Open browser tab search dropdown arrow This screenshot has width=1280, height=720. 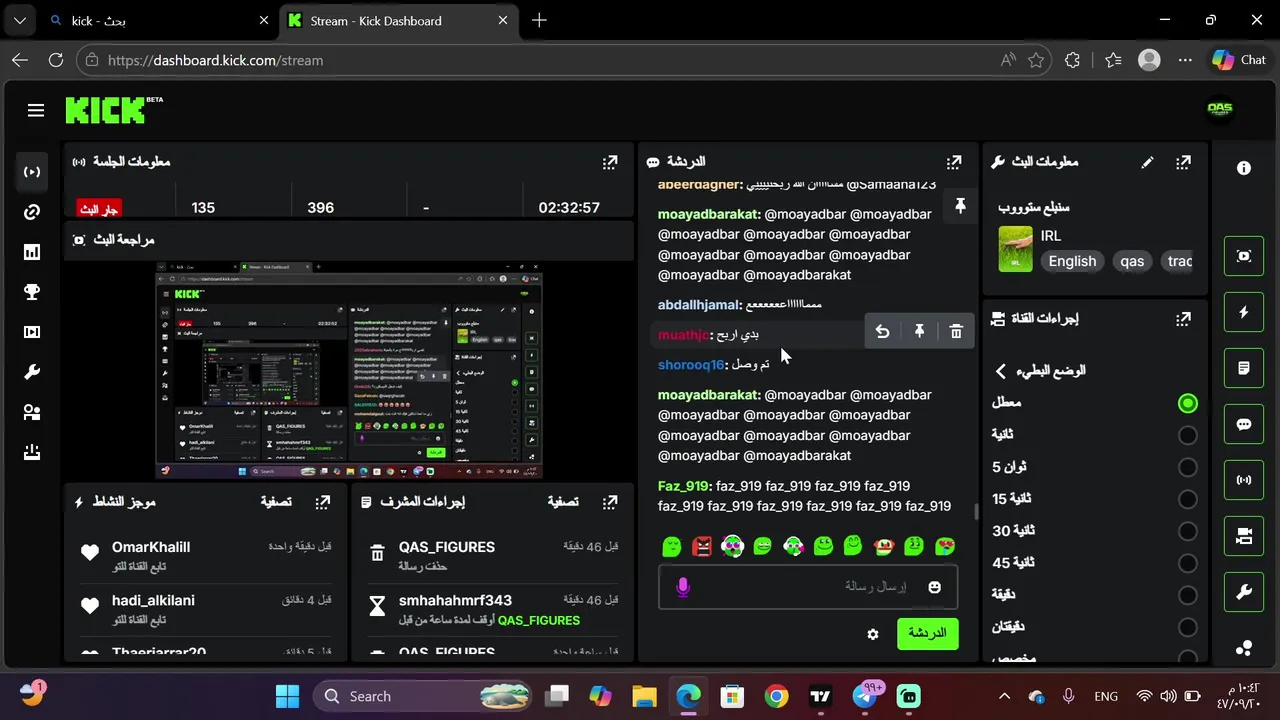pos(20,20)
